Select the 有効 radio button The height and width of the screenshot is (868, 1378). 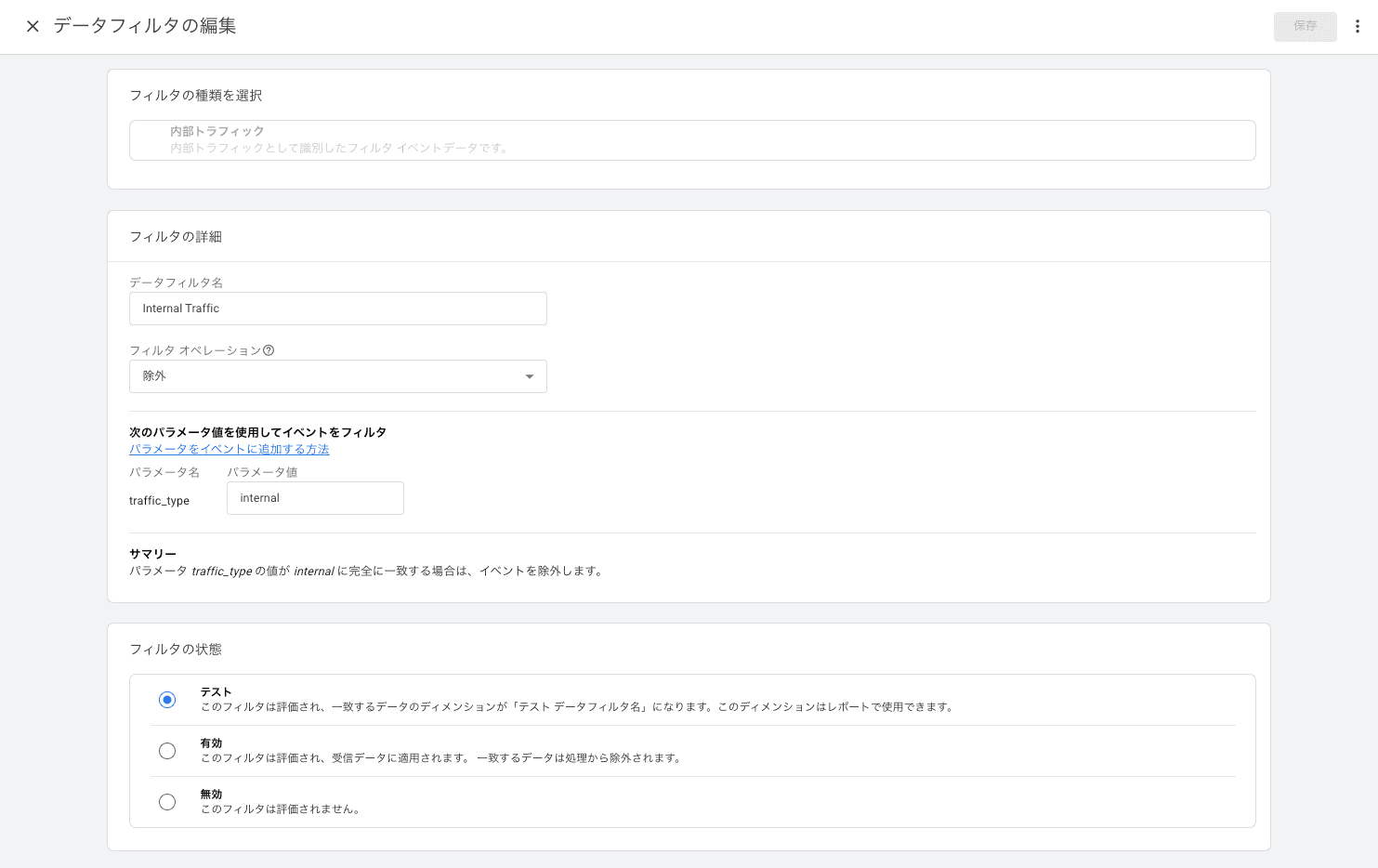click(167, 751)
